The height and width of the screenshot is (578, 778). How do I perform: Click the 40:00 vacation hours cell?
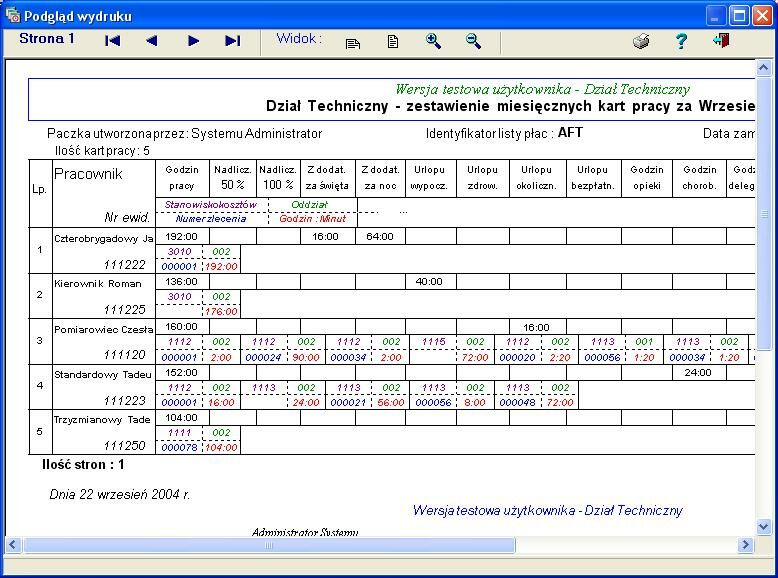coord(429,282)
